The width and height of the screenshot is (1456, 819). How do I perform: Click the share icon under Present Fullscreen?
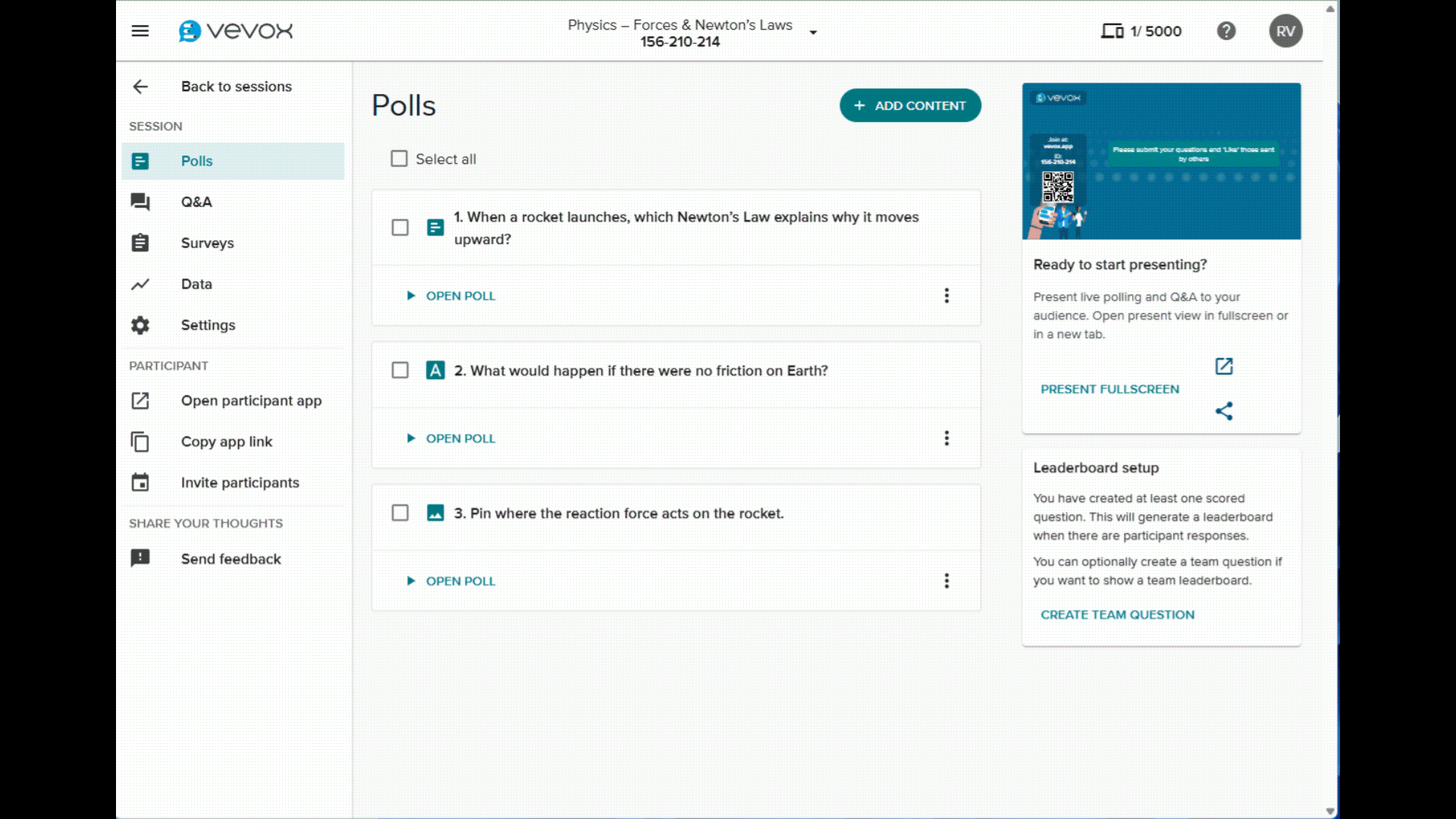[1224, 411]
